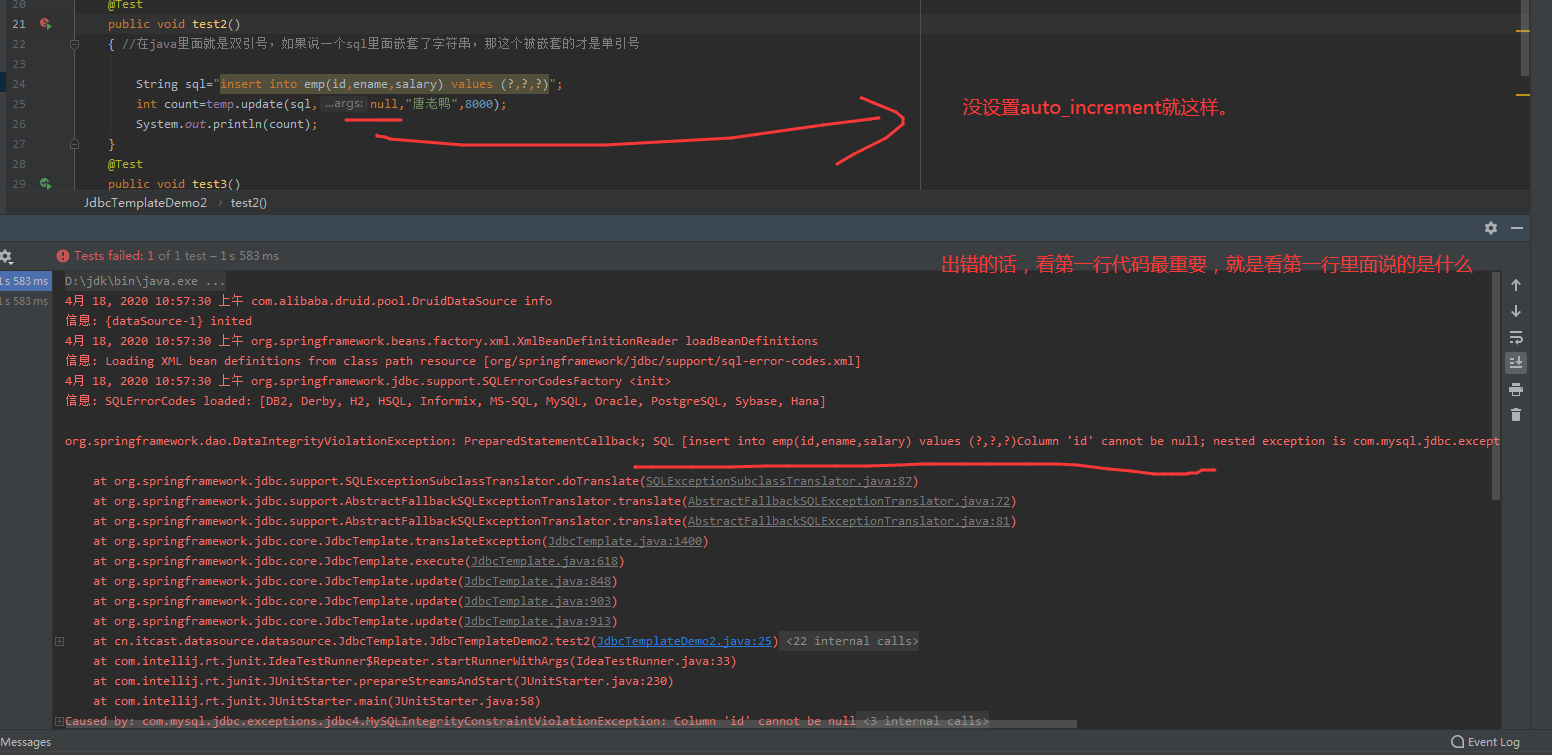
Task: Click the 'public void test2()' declaration
Action: point(174,24)
